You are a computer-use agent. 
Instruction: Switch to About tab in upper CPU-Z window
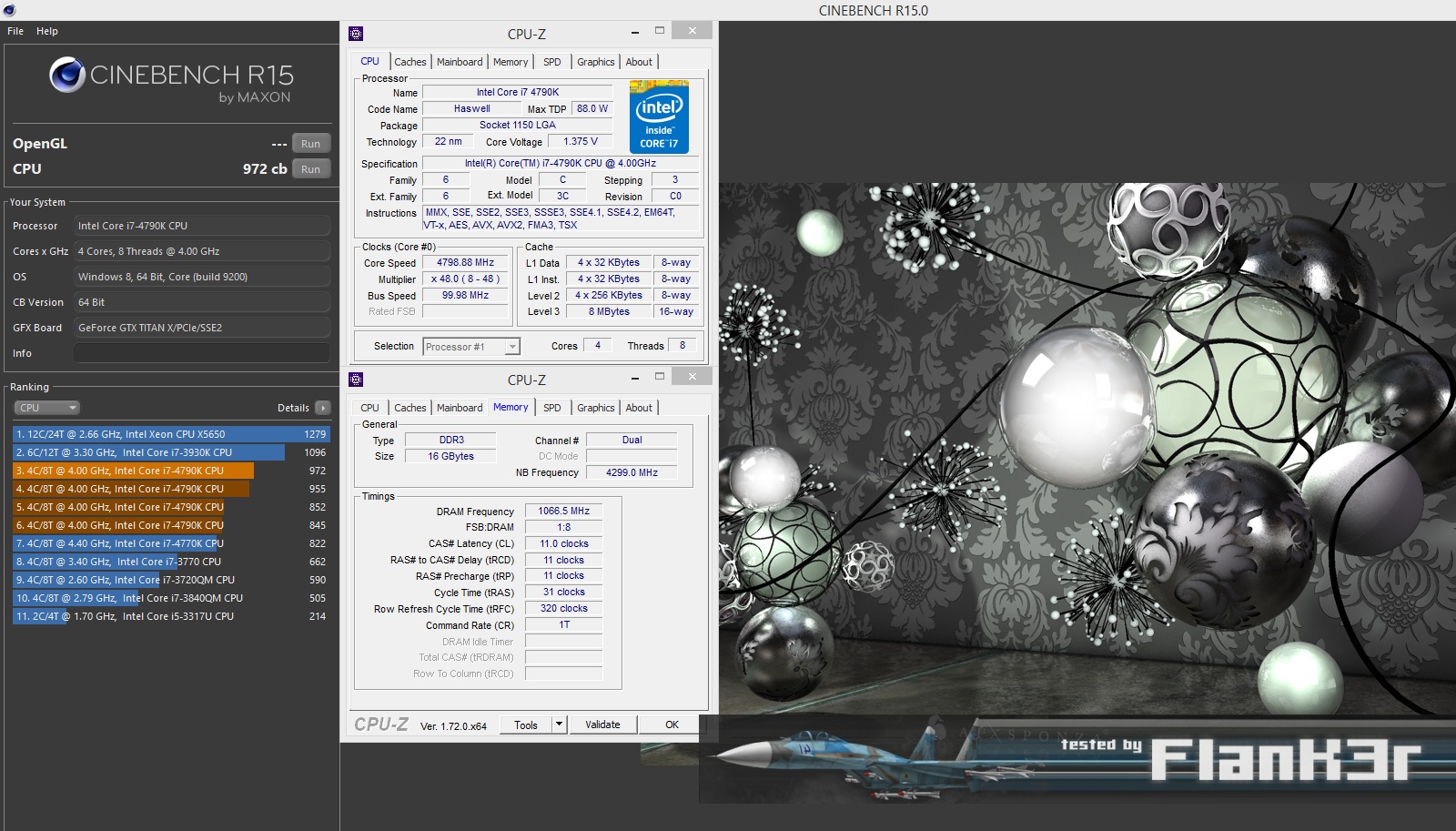click(x=639, y=62)
